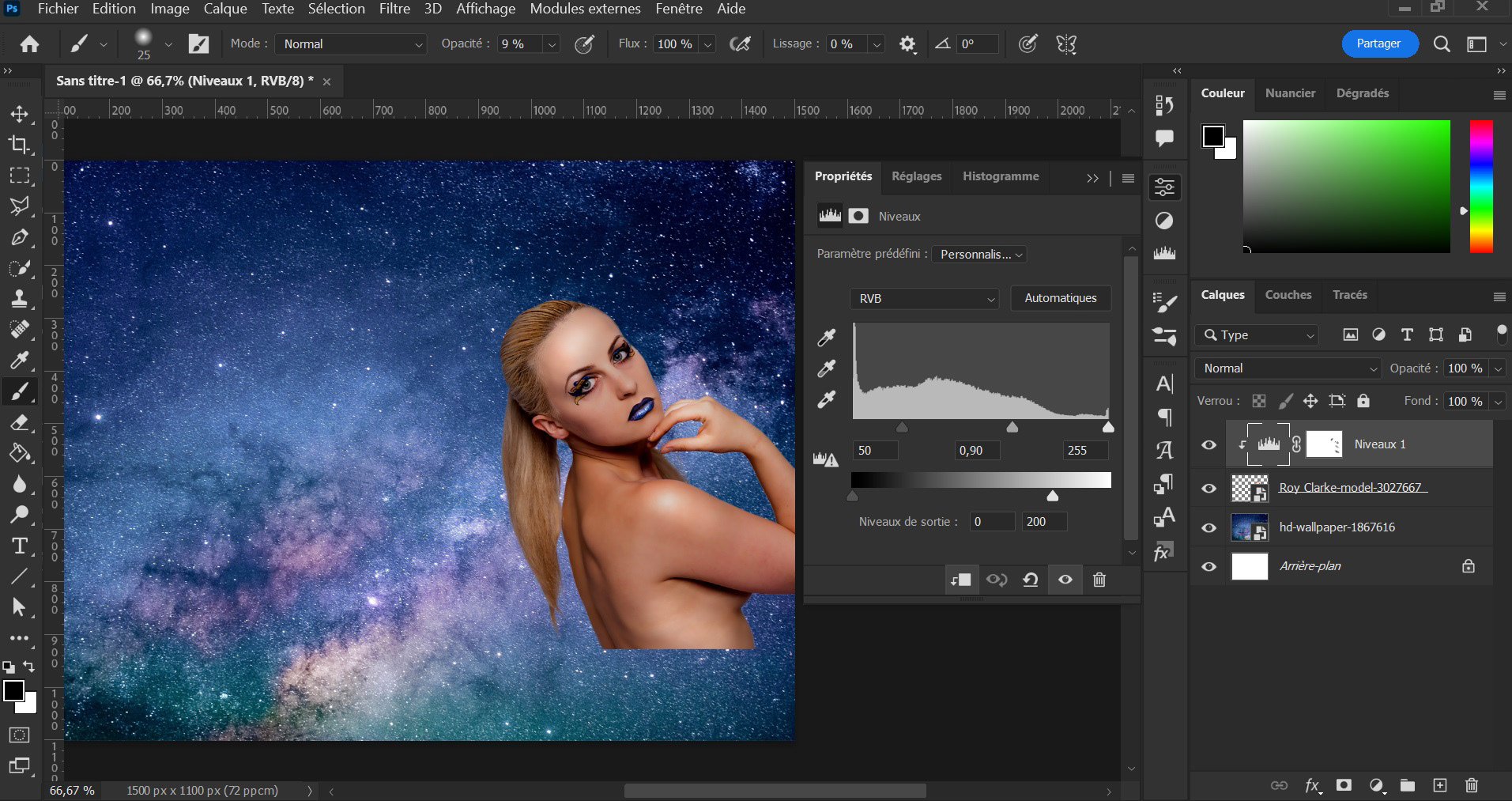Screen dimensions: 1512x801
Task: Open the Flux 100 % dropdown arrow
Action: 708,44
